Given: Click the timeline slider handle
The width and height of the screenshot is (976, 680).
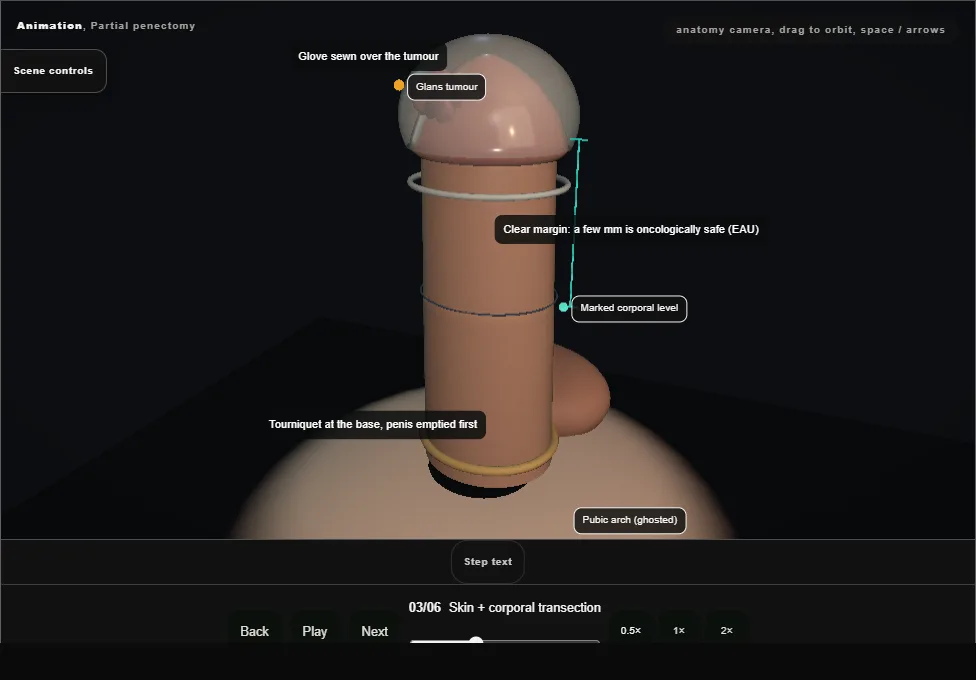Looking at the screenshot, I should (x=476, y=641).
